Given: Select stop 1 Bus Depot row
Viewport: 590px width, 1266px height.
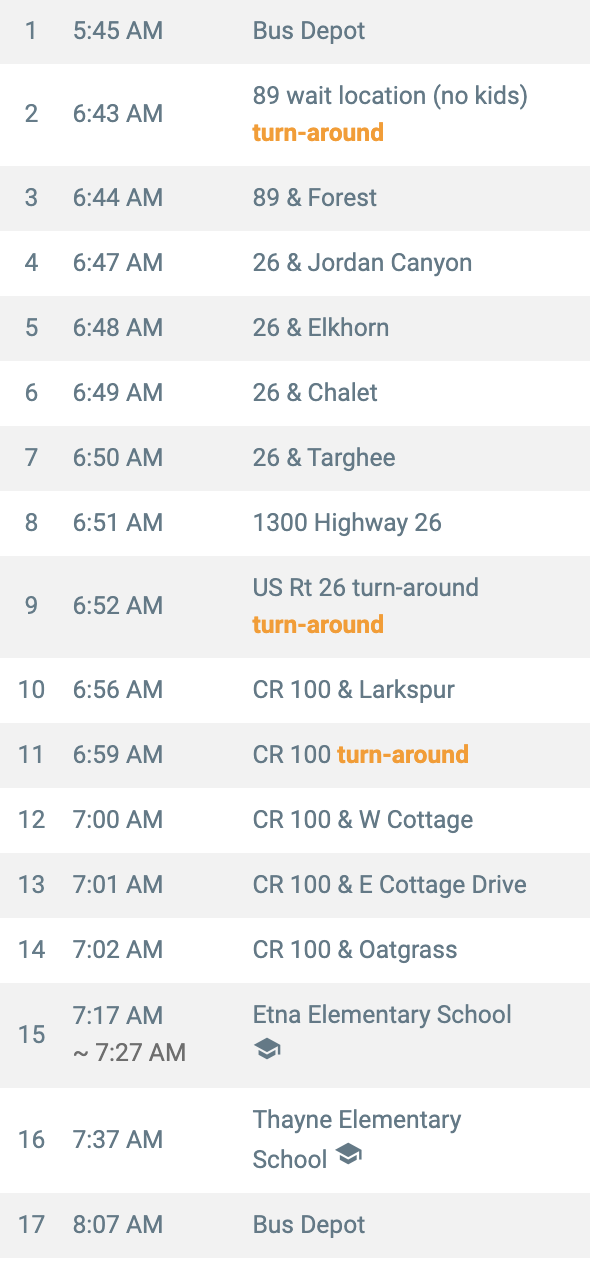Looking at the screenshot, I should pos(295,31).
